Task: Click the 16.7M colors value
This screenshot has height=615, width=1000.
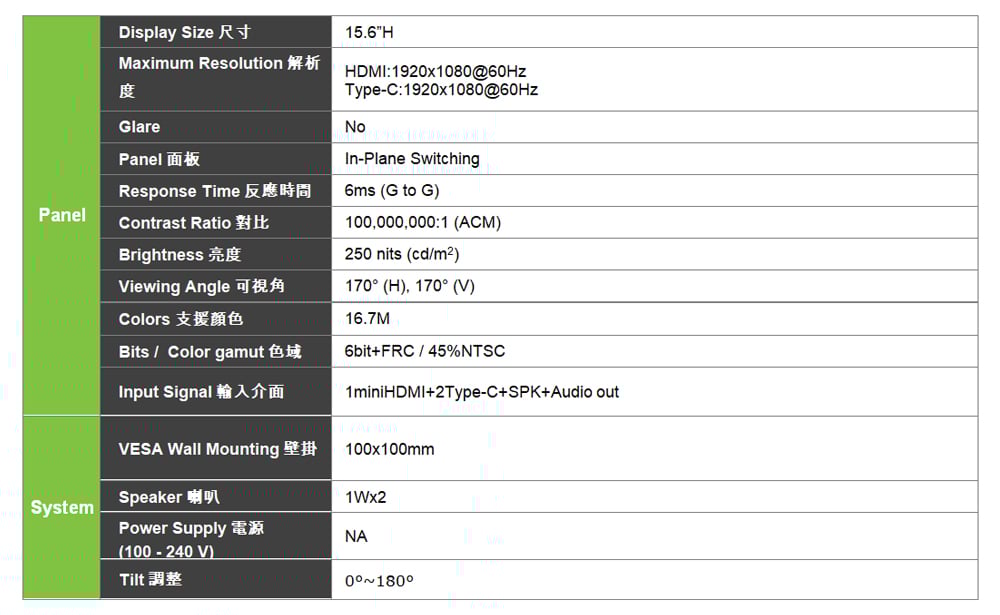Action: click(367, 319)
